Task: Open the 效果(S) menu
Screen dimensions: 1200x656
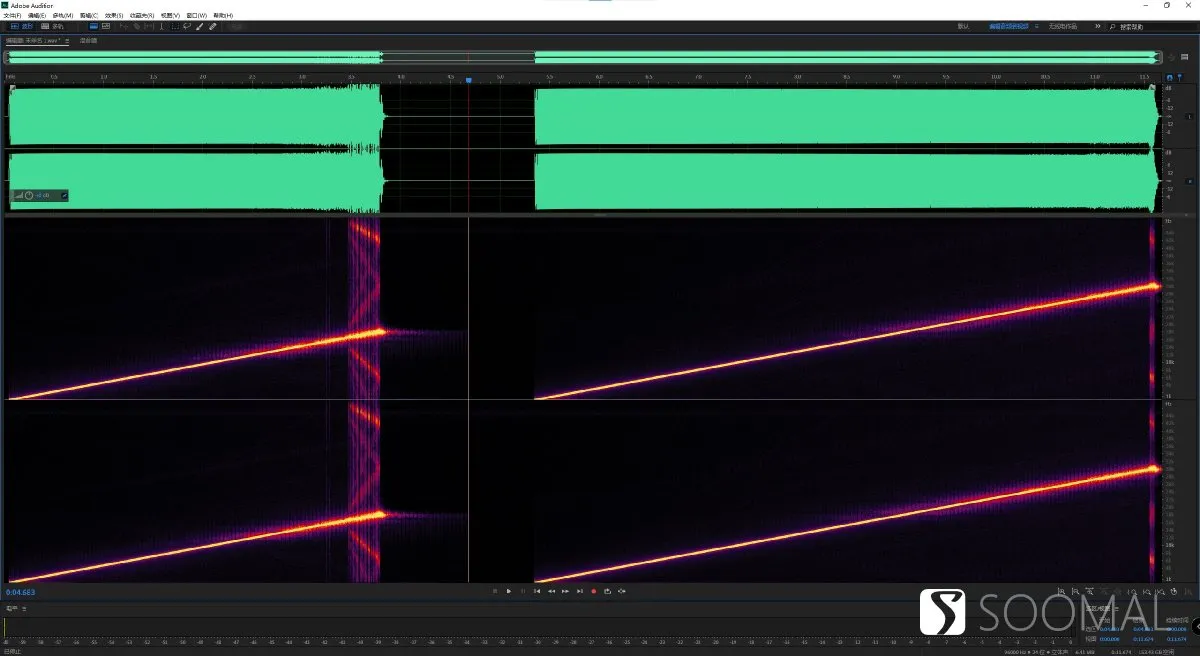Action: tap(114, 16)
